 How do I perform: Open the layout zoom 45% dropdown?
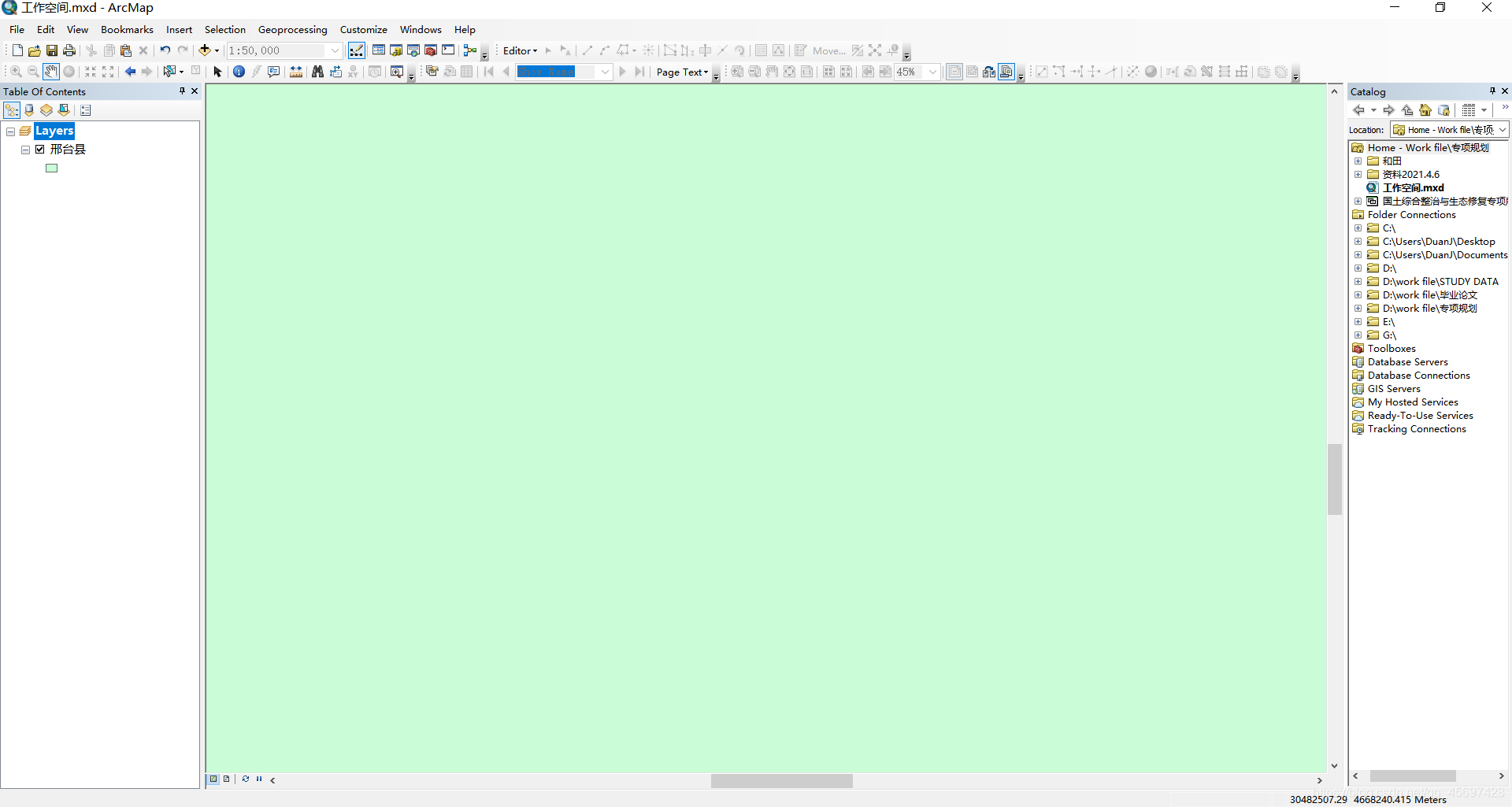point(933,72)
